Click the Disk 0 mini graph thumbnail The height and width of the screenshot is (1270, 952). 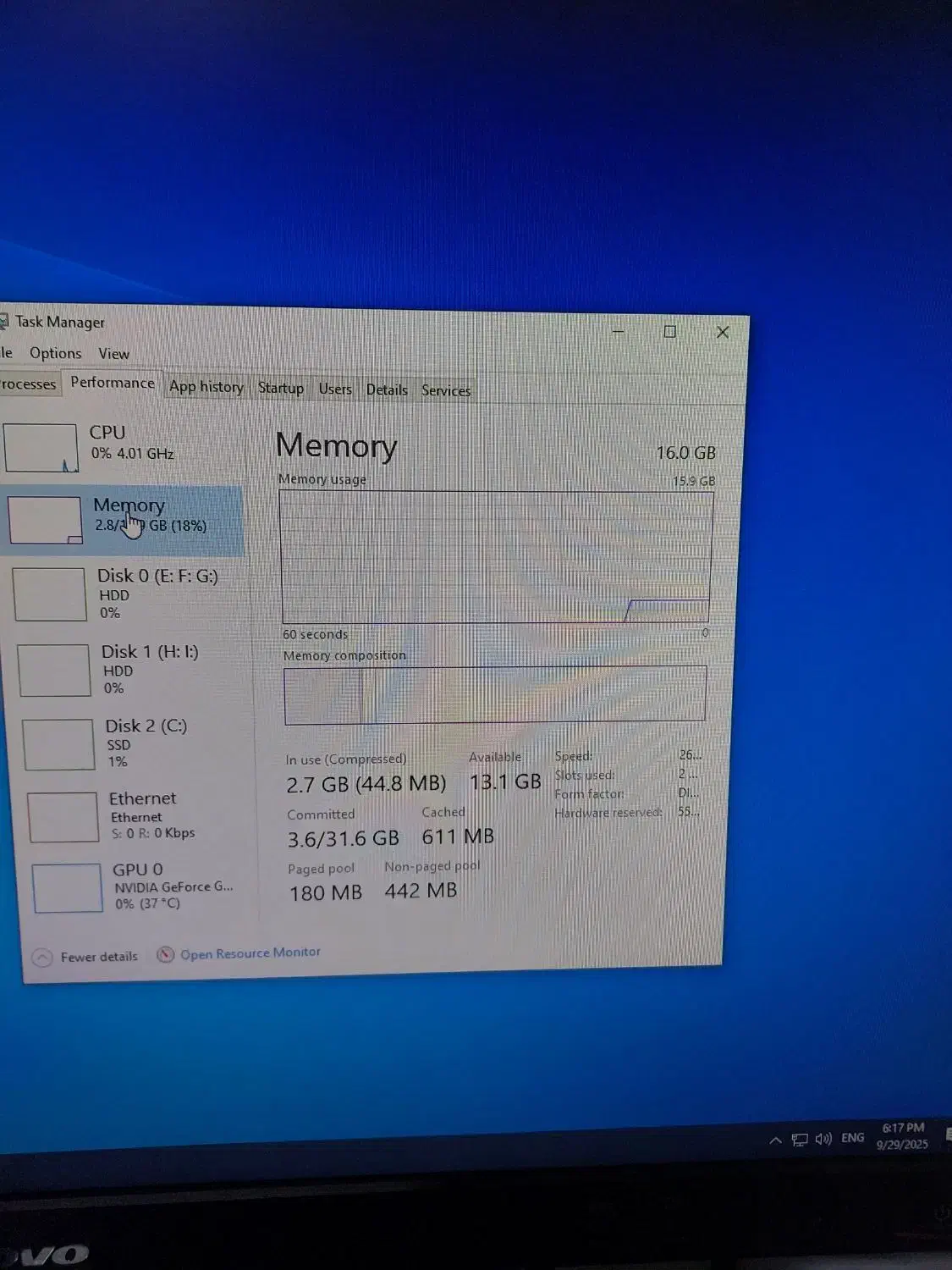coord(50,594)
